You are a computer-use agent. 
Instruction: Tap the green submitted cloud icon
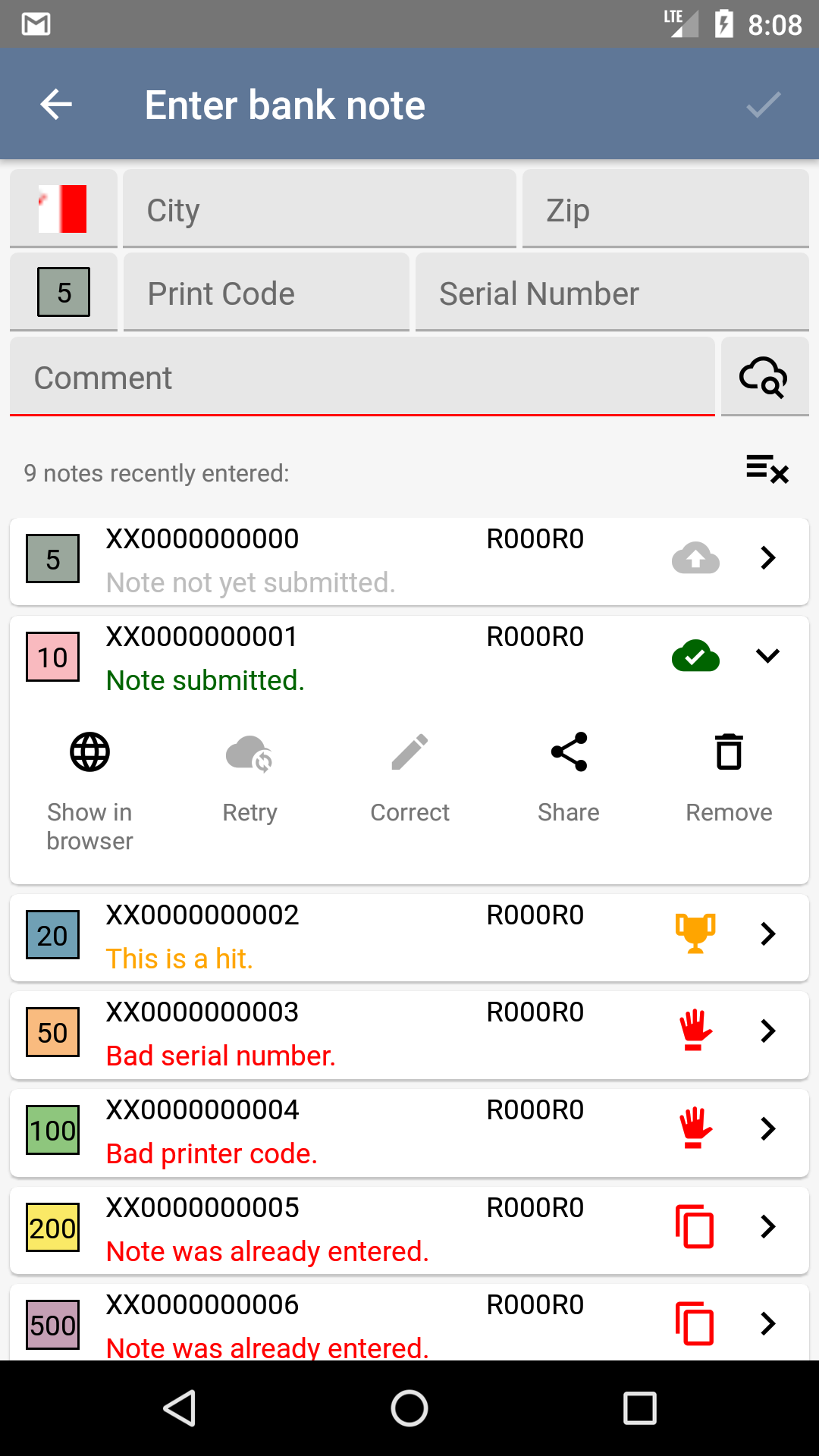point(695,656)
